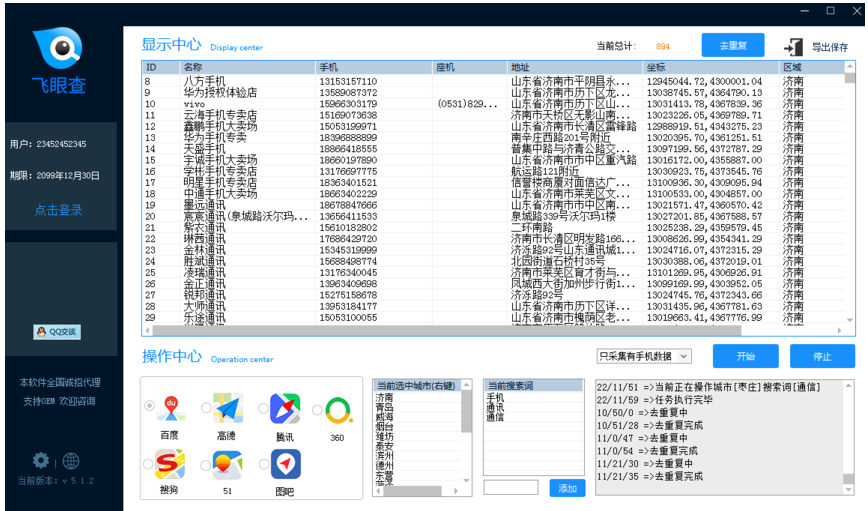Sort by the 手机 column header

(x=374, y=67)
